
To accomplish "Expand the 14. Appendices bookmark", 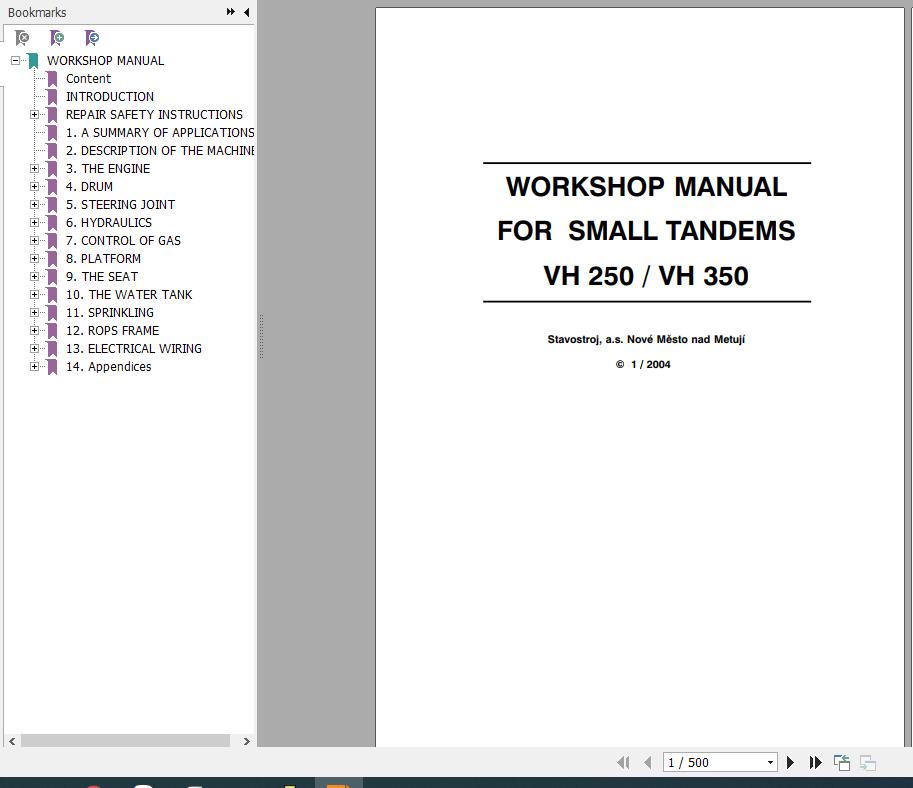I will click(x=34, y=366).
